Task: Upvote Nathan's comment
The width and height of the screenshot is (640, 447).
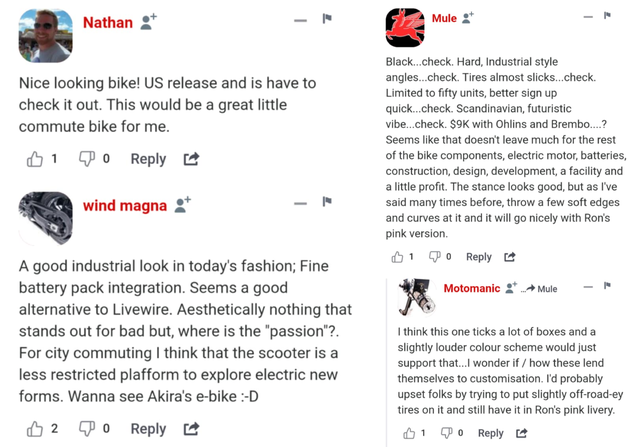Action: [36, 159]
